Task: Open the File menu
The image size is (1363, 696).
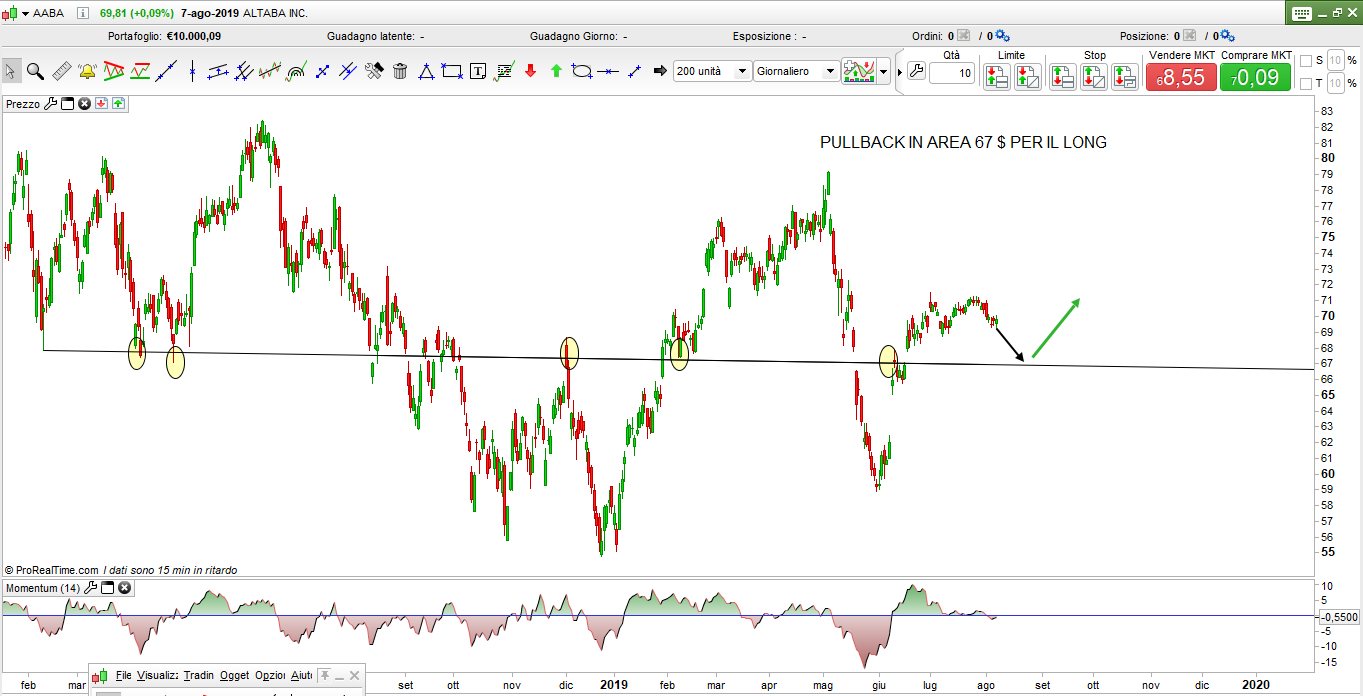Action: point(123,676)
